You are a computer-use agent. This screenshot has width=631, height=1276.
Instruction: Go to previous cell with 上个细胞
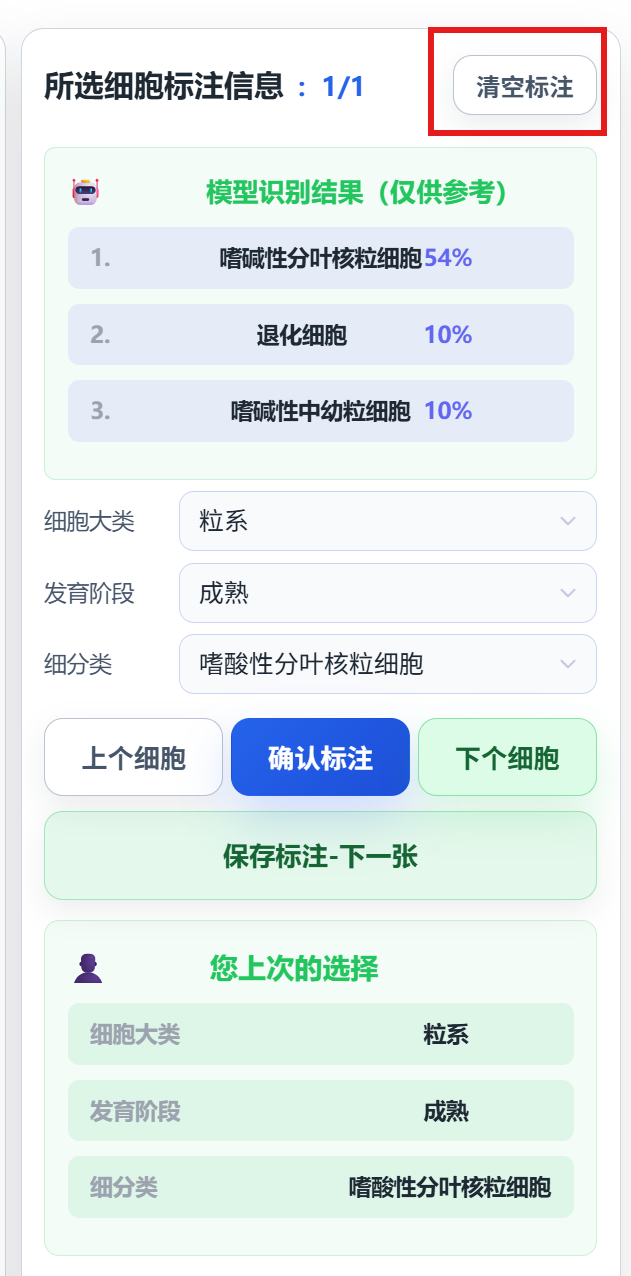pos(133,757)
